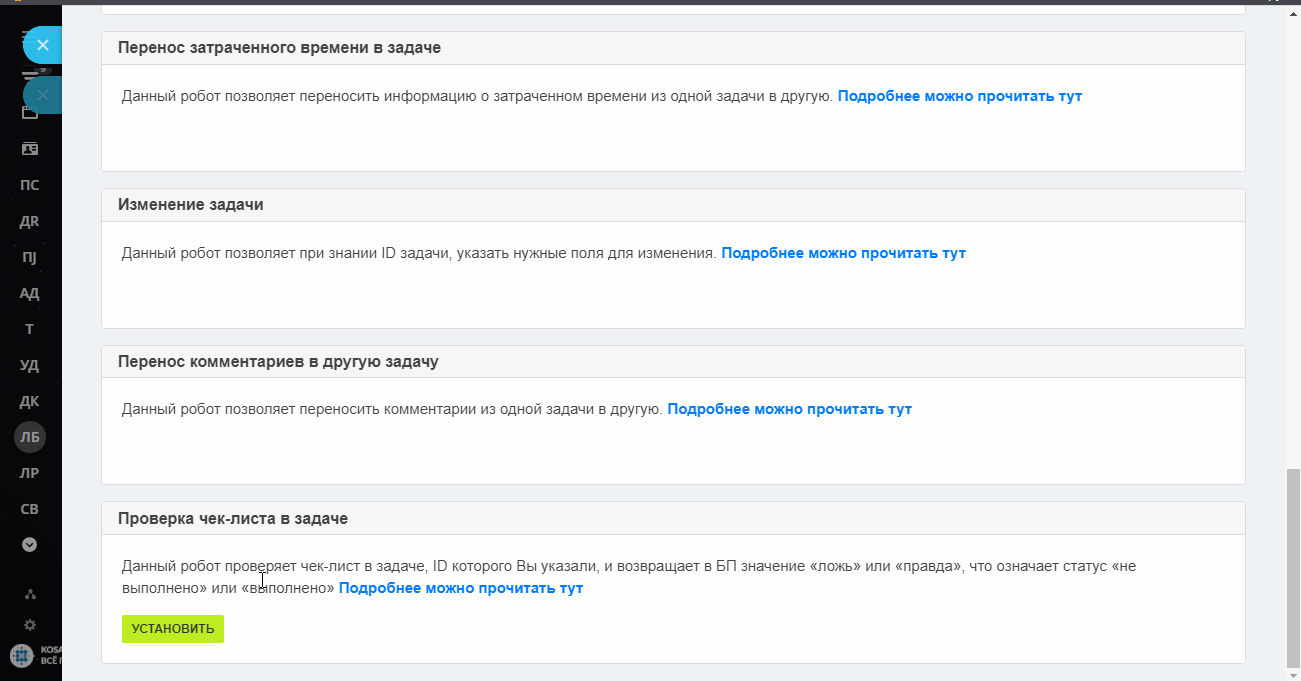Click the company logo at the sidebar bottom
The image size is (1301, 681).
pos(22,655)
